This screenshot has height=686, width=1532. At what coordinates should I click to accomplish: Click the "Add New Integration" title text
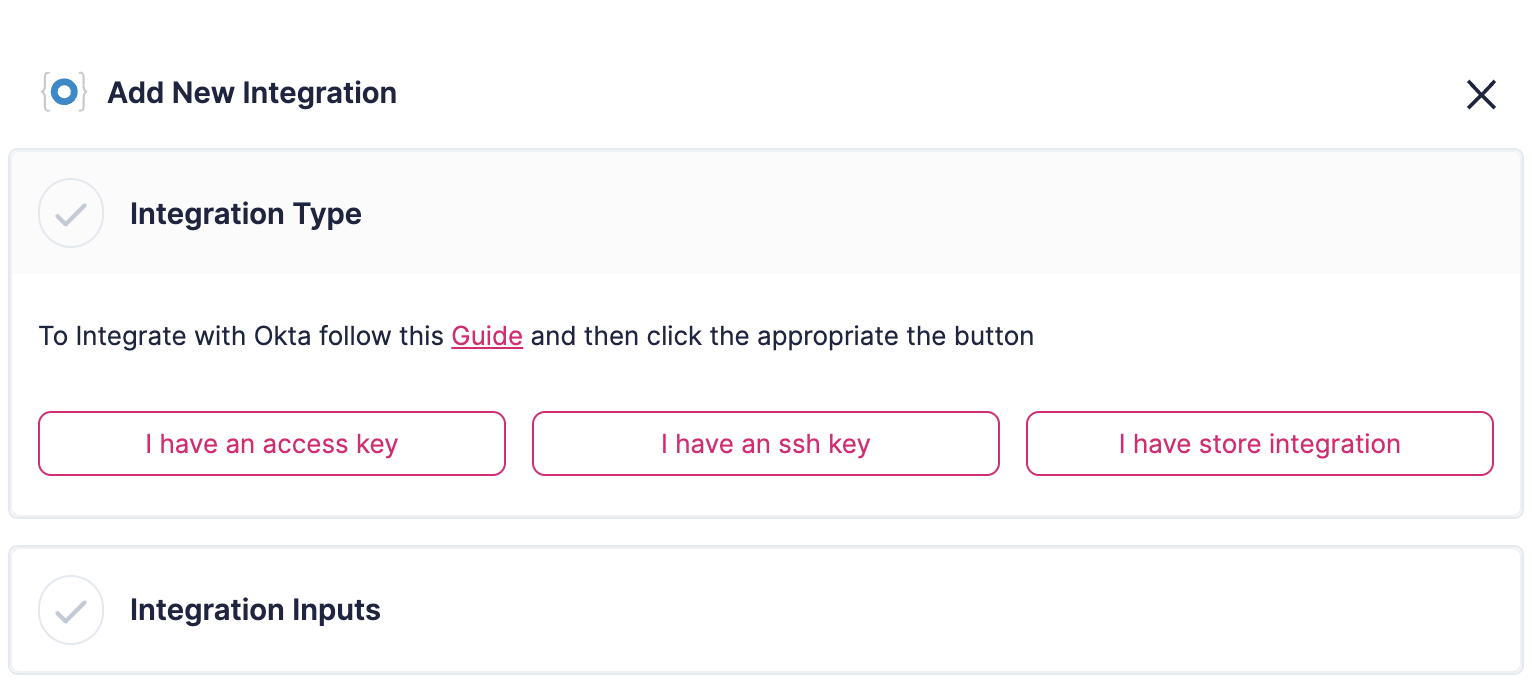[x=252, y=93]
